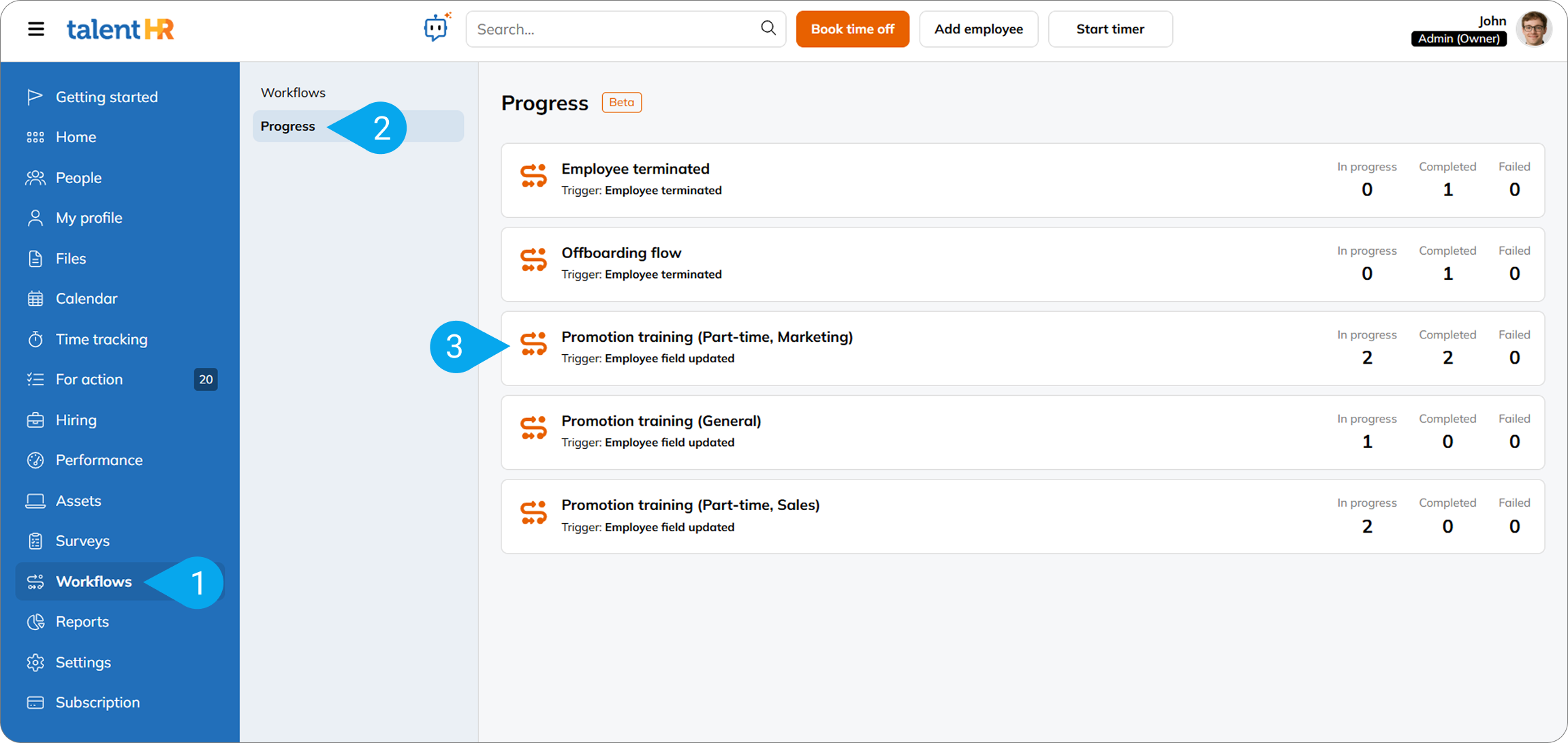Open John's profile avatar
Image resolution: width=1568 pixels, height=743 pixels.
point(1534,29)
